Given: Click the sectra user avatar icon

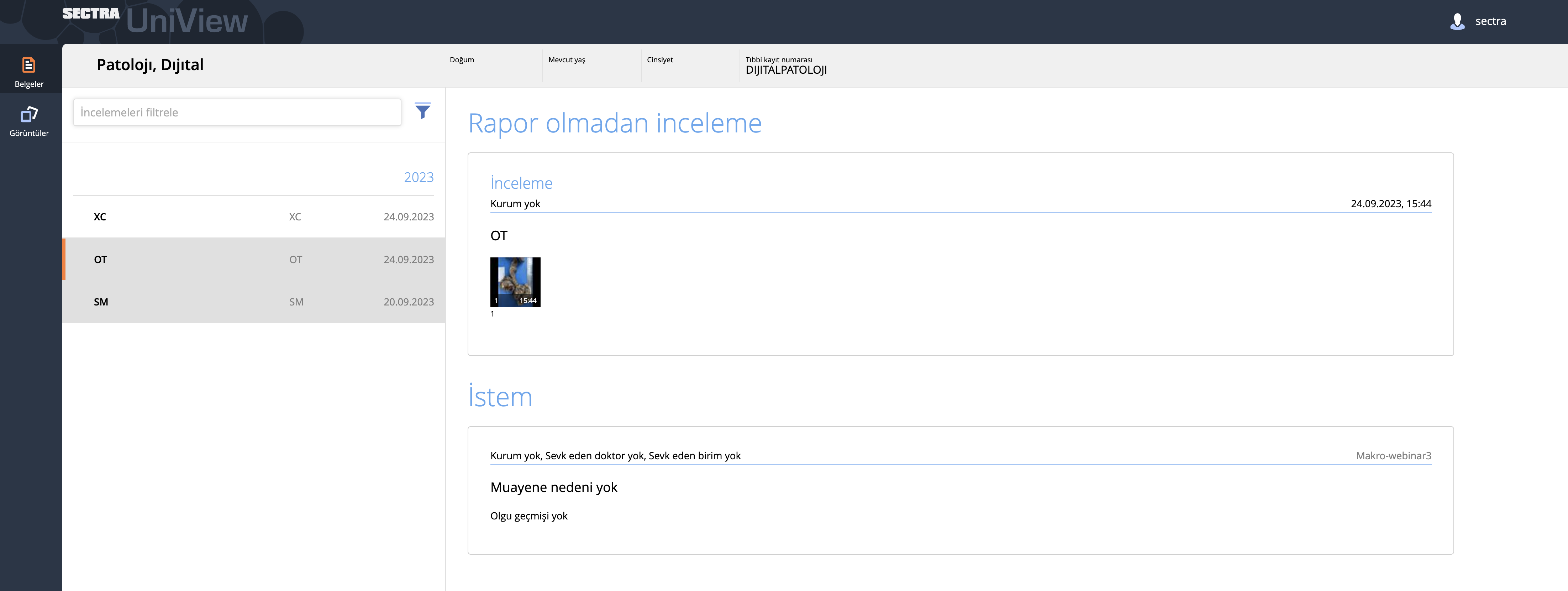Looking at the screenshot, I should 1457,21.
